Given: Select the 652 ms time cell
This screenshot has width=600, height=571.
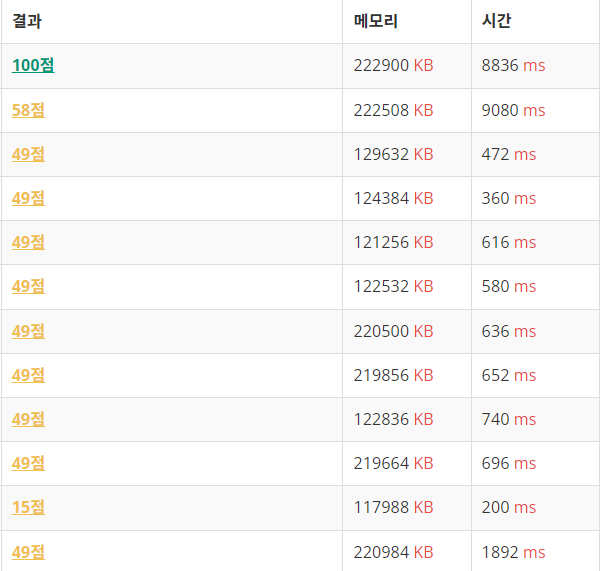Looking at the screenshot, I should point(536,375).
